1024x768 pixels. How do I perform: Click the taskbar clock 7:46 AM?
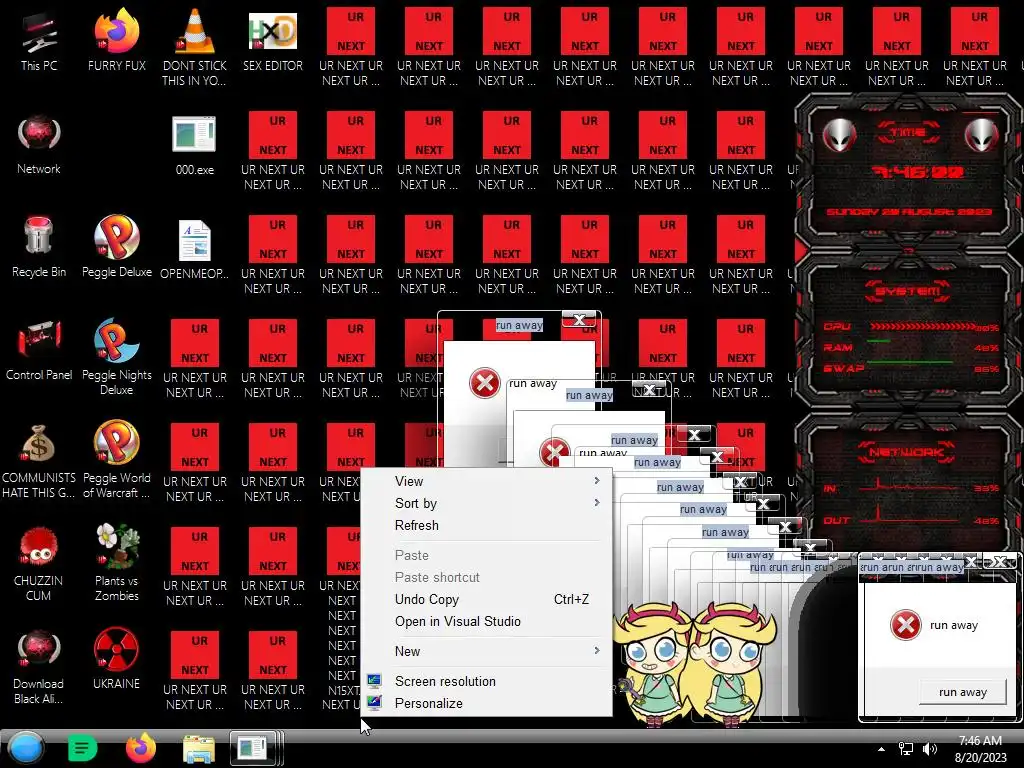pos(980,749)
